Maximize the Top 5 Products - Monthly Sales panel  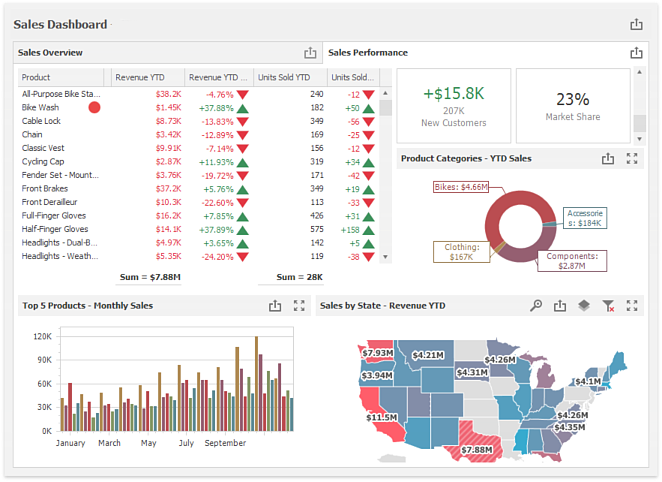point(299,306)
